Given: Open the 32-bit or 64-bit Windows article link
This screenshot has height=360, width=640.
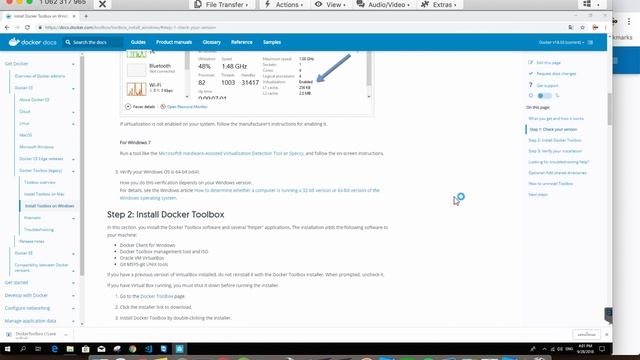Looking at the screenshot, I should (249, 194).
